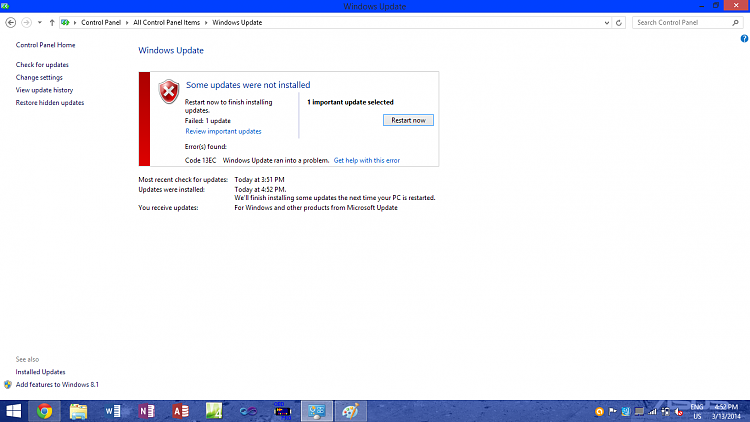The image size is (750, 422).
Task: Click the ENG US language indicator
Action: (x=697, y=411)
